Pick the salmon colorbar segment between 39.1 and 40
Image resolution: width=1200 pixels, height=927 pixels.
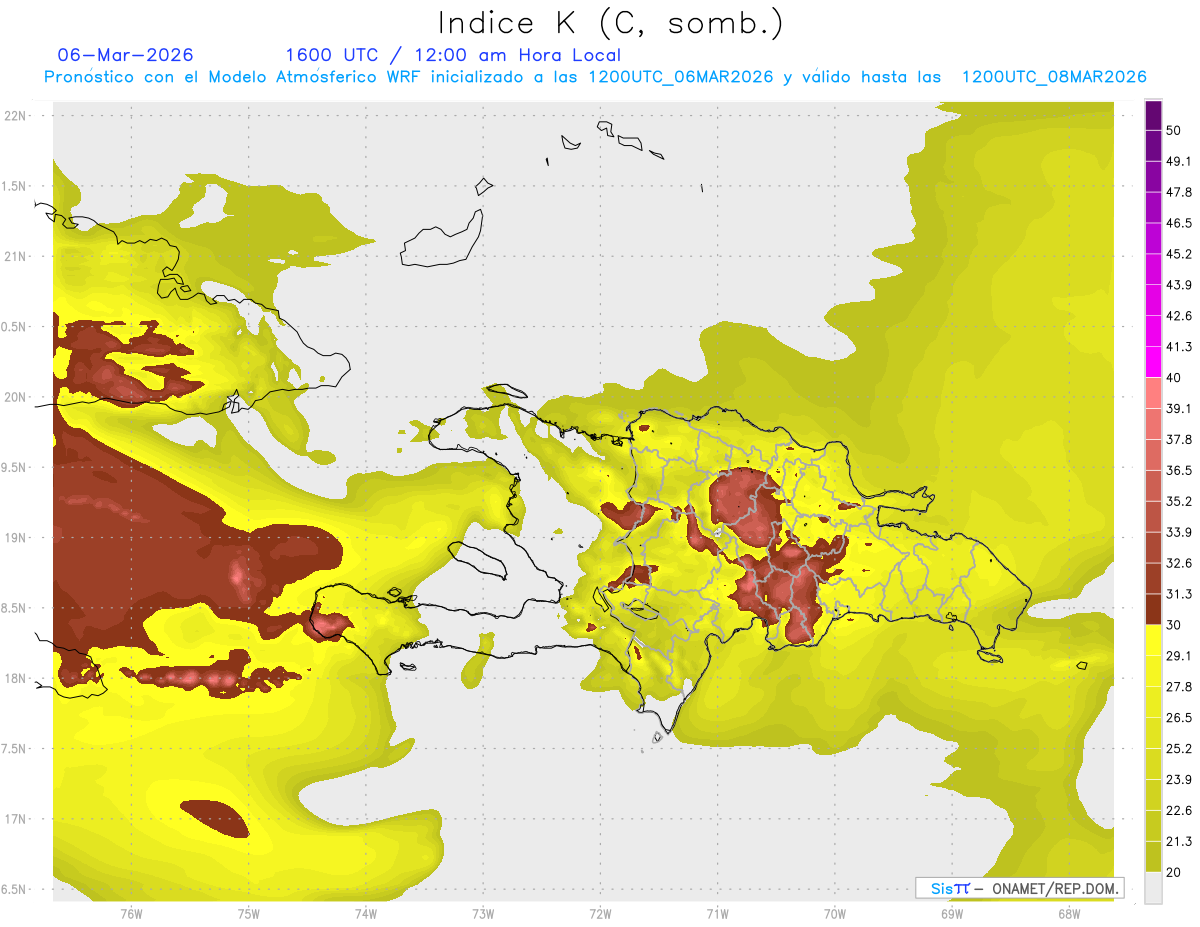point(1153,393)
